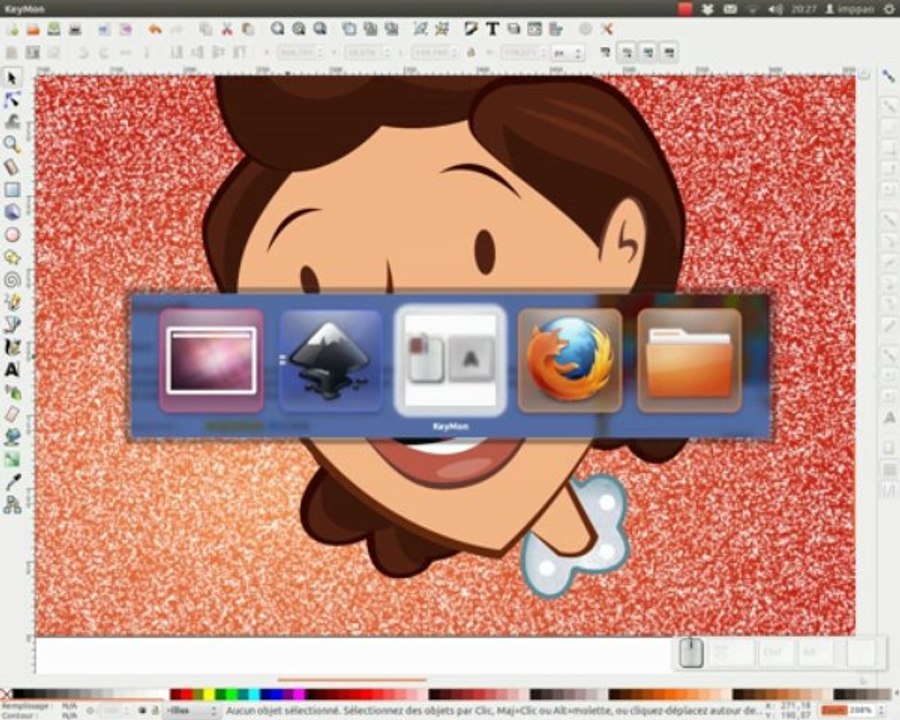This screenshot has width=900, height=720.
Task: Select the Pencil freehand tool
Action: [12, 302]
